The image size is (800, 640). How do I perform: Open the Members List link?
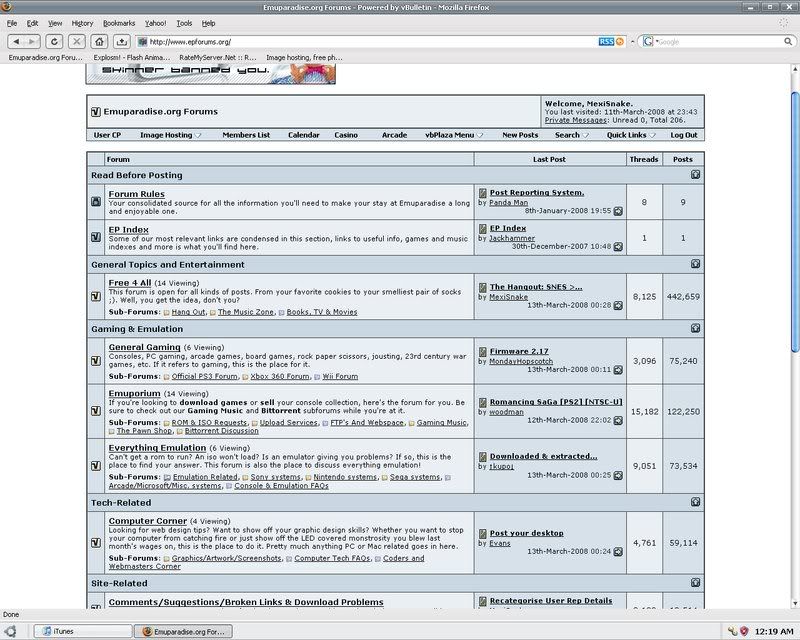point(246,135)
